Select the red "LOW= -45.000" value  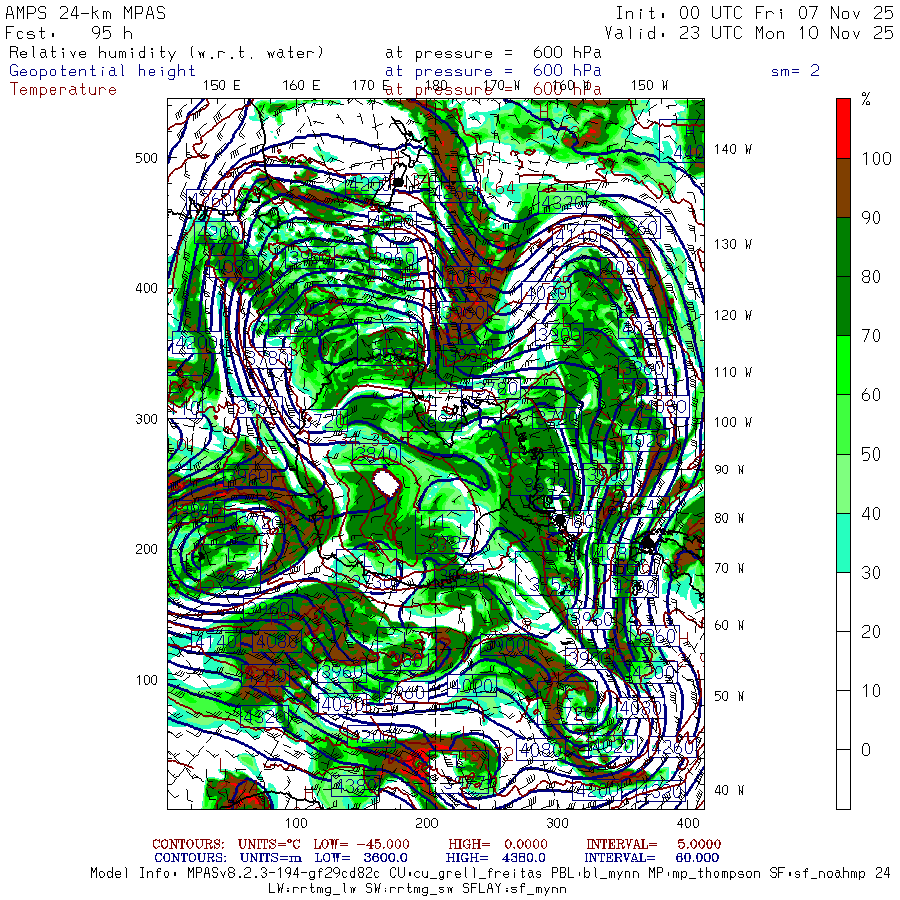click(362, 844)
